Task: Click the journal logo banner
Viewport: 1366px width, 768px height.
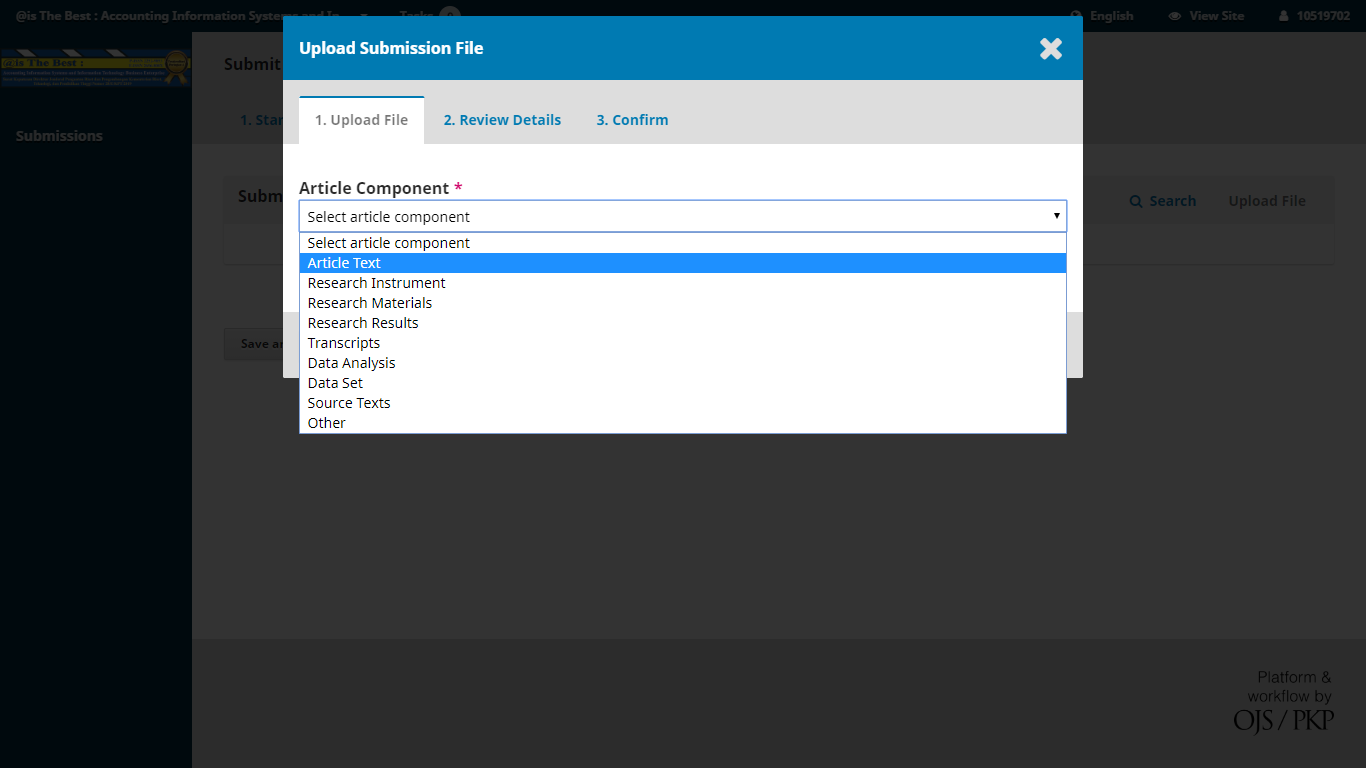Action: tap(96, 68)
